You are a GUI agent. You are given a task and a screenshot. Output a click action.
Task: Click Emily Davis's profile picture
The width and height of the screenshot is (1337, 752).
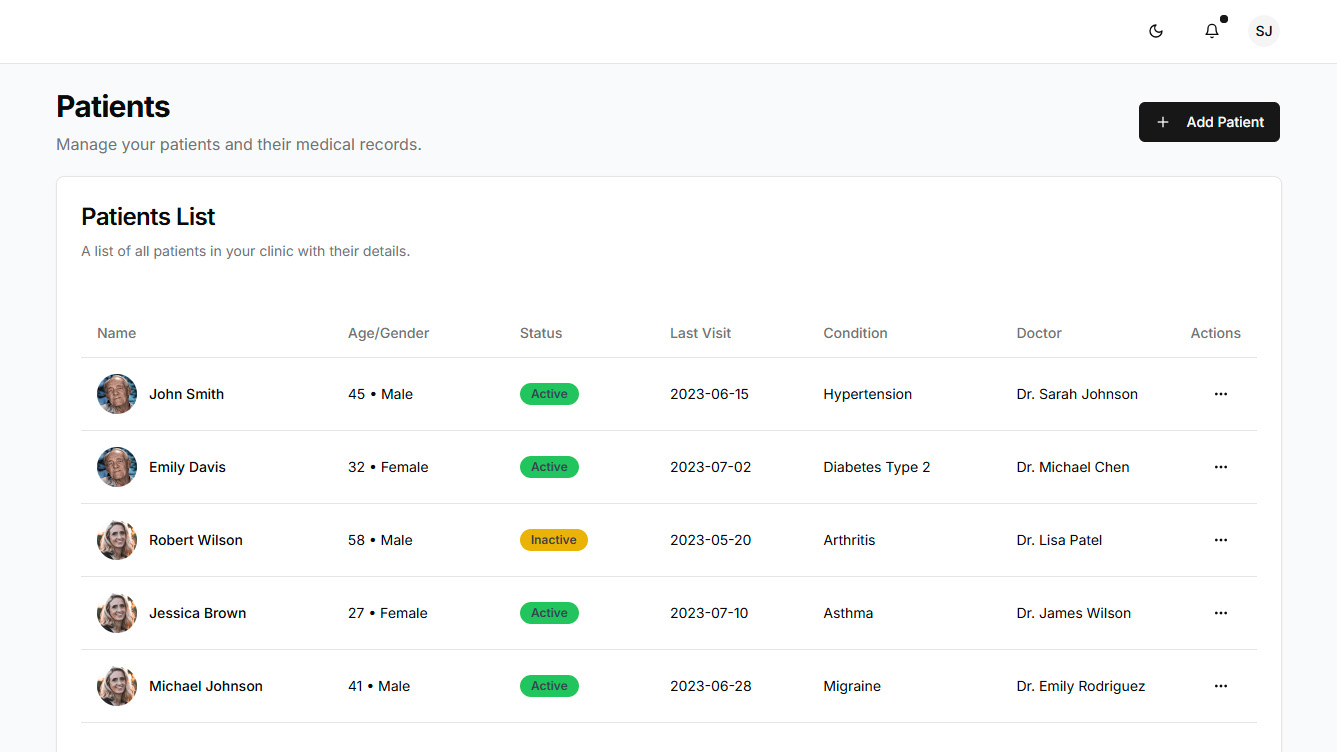pos(117,467)
